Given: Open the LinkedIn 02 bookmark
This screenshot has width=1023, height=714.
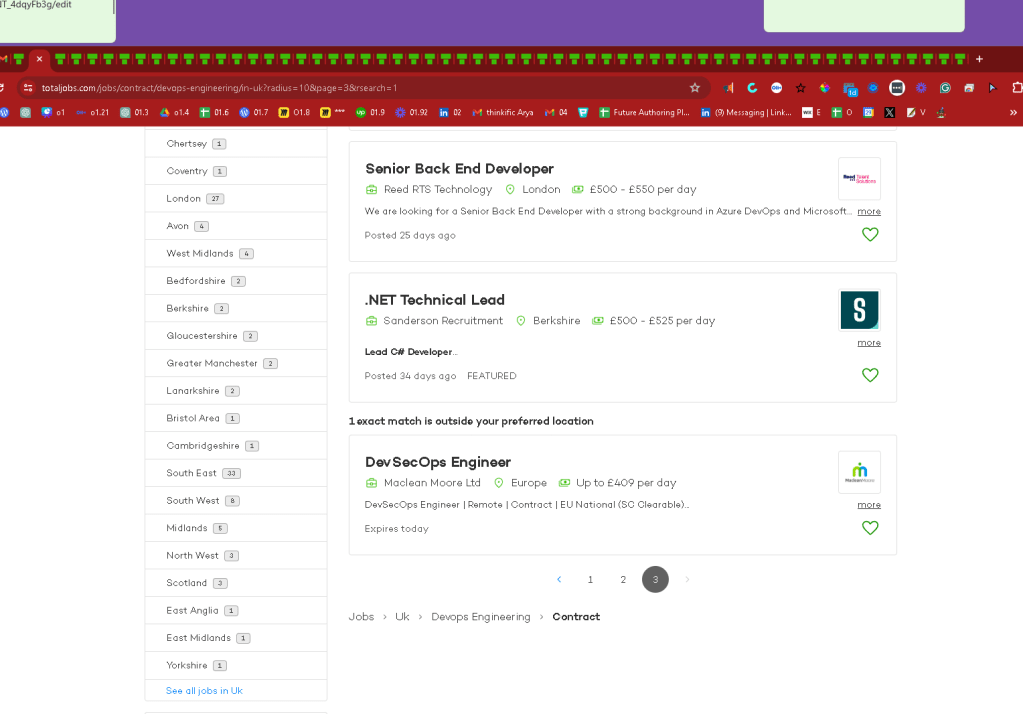Looking at the screenshot, I should [x=450, y=112].
